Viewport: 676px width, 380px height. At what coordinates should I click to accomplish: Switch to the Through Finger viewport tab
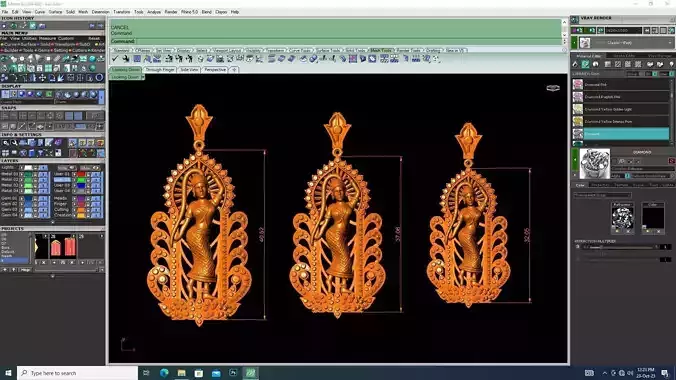160,69
